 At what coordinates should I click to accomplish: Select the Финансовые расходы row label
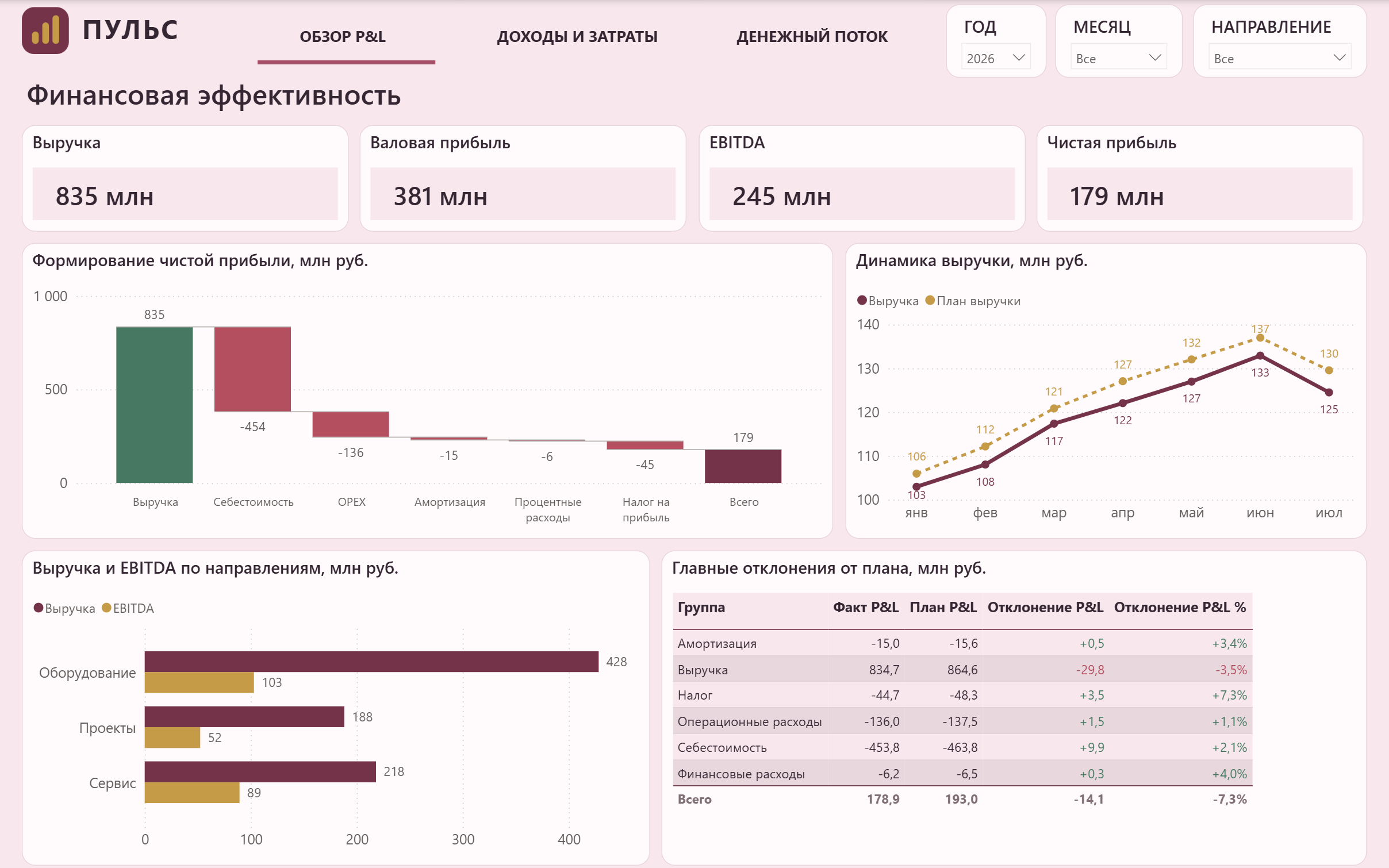(x=741, y=774)
